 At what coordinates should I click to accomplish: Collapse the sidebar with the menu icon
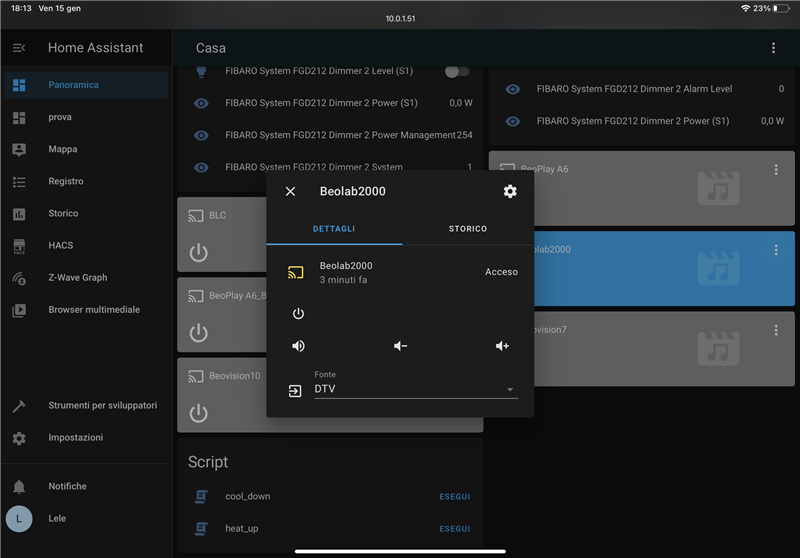[19, 48]
